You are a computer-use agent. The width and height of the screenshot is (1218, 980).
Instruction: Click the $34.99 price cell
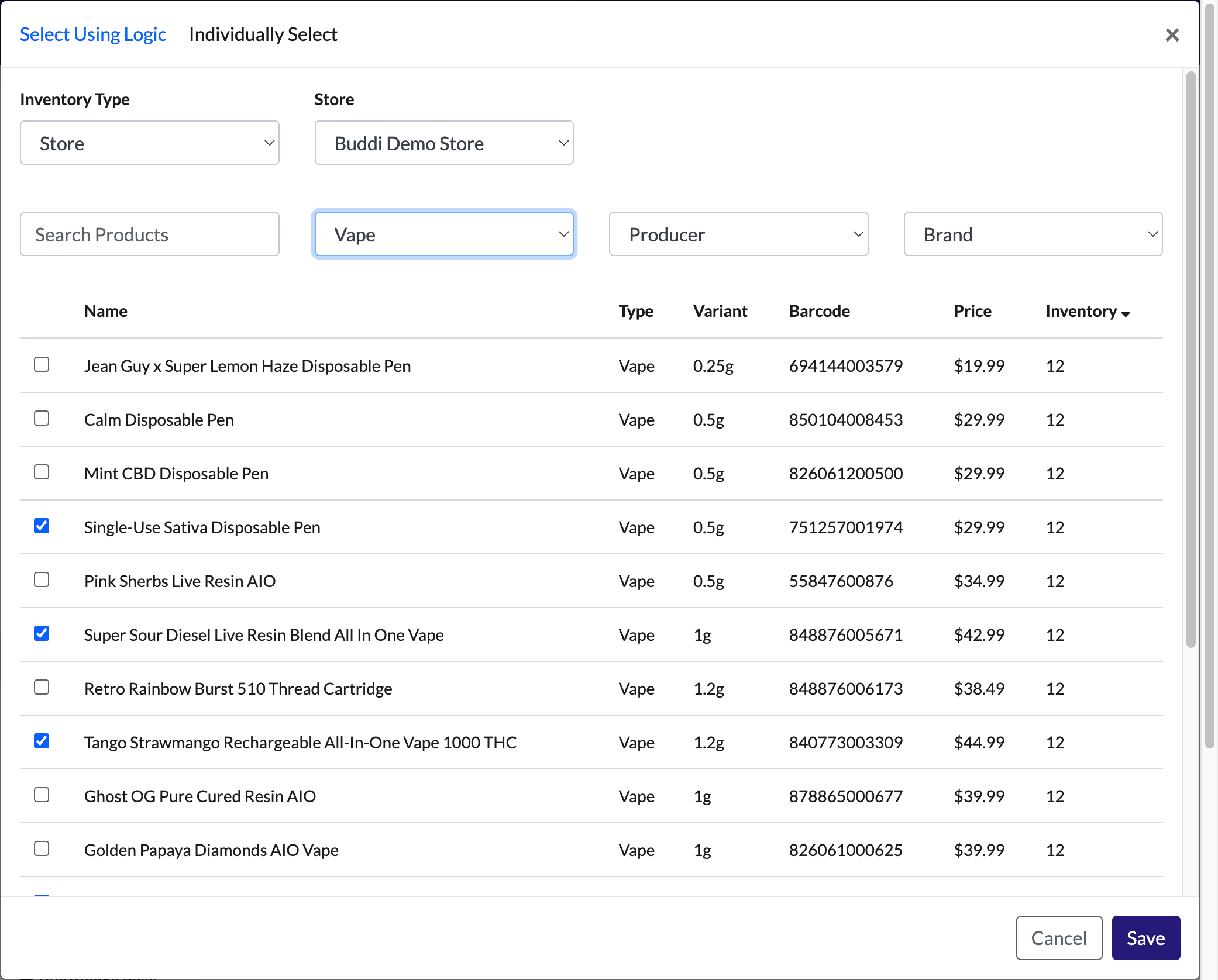[x=979, y=581]
